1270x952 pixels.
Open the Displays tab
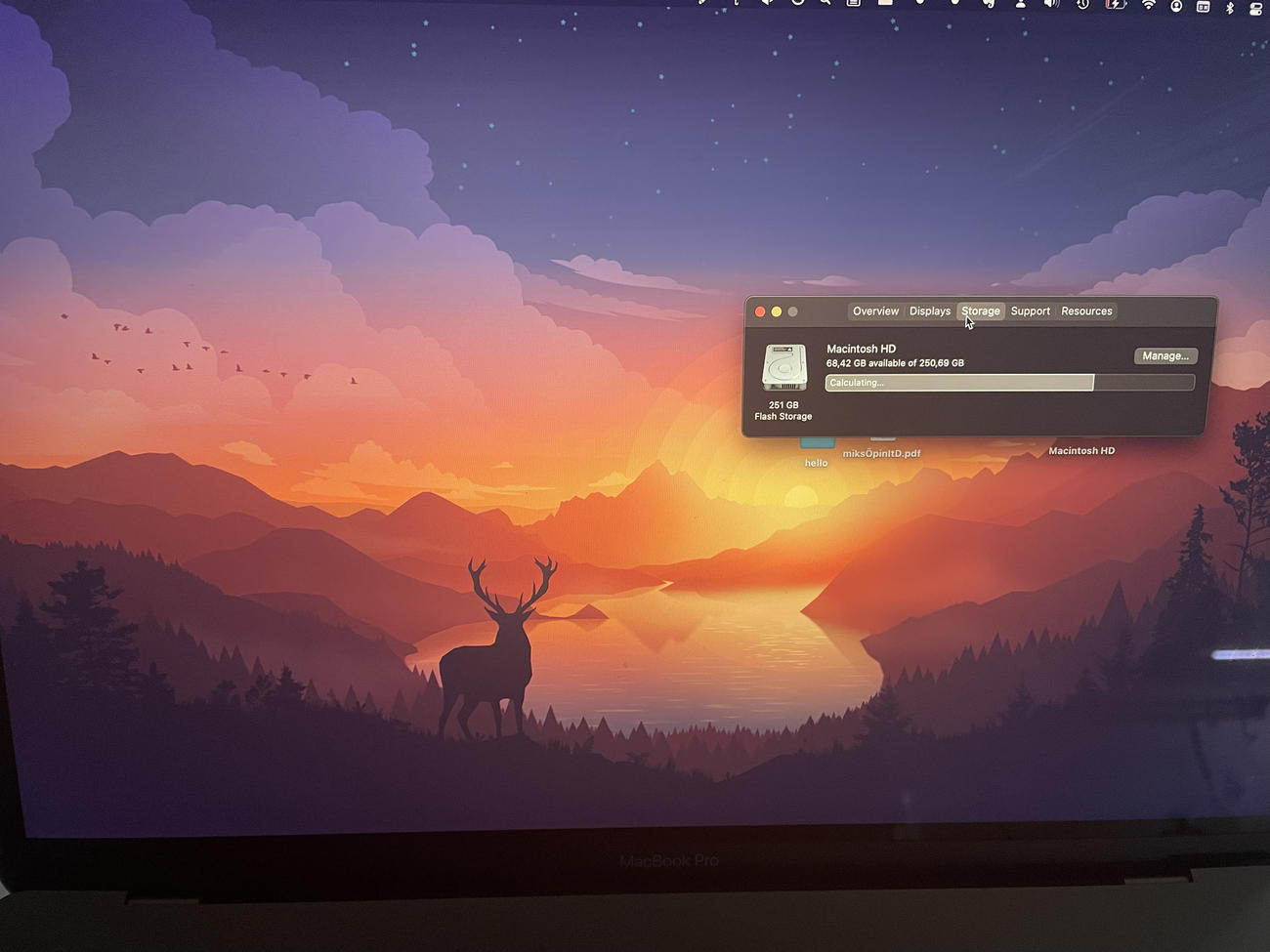(x=929, y=311)
